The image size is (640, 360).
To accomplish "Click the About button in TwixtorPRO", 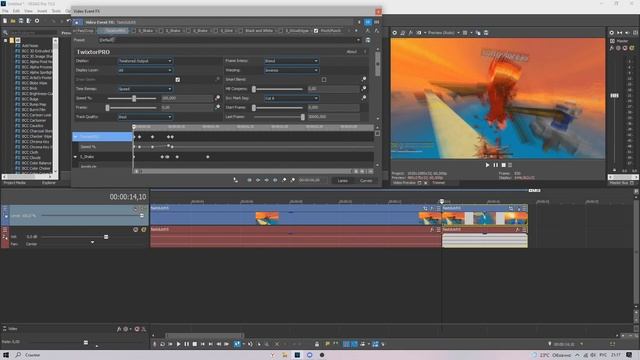I will tap(351, 52).
